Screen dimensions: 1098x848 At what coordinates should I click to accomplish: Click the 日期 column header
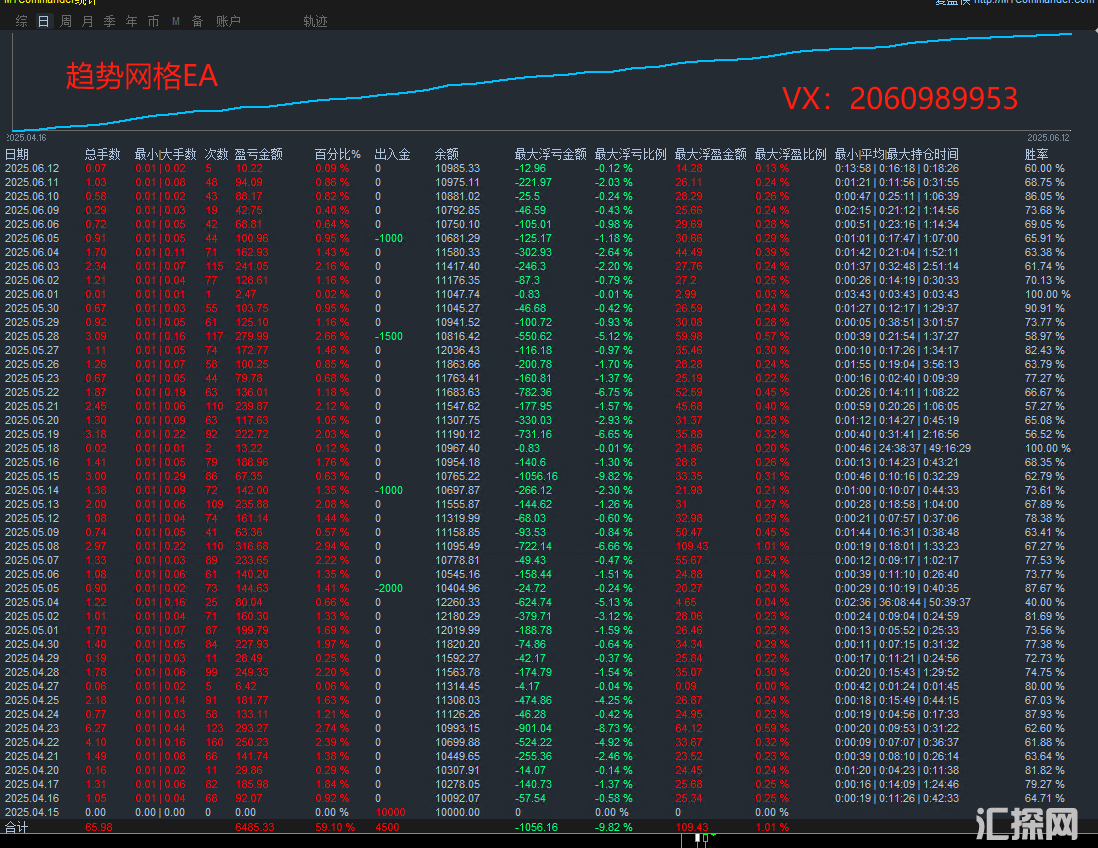point(17,154)
